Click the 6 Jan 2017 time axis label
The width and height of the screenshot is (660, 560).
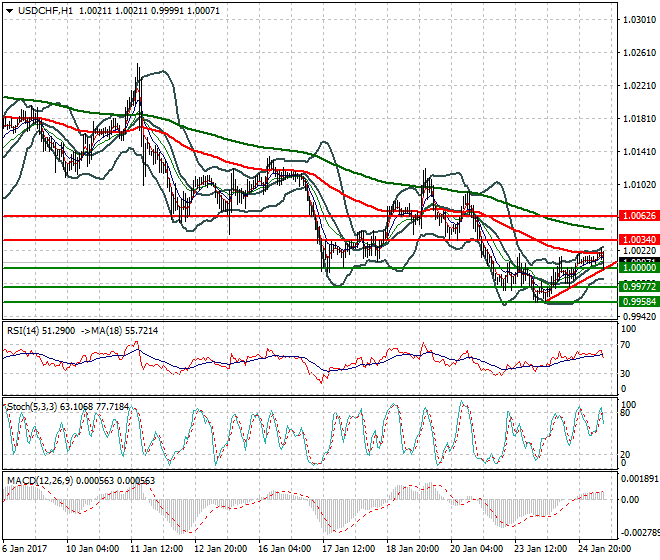click(24, 549)
